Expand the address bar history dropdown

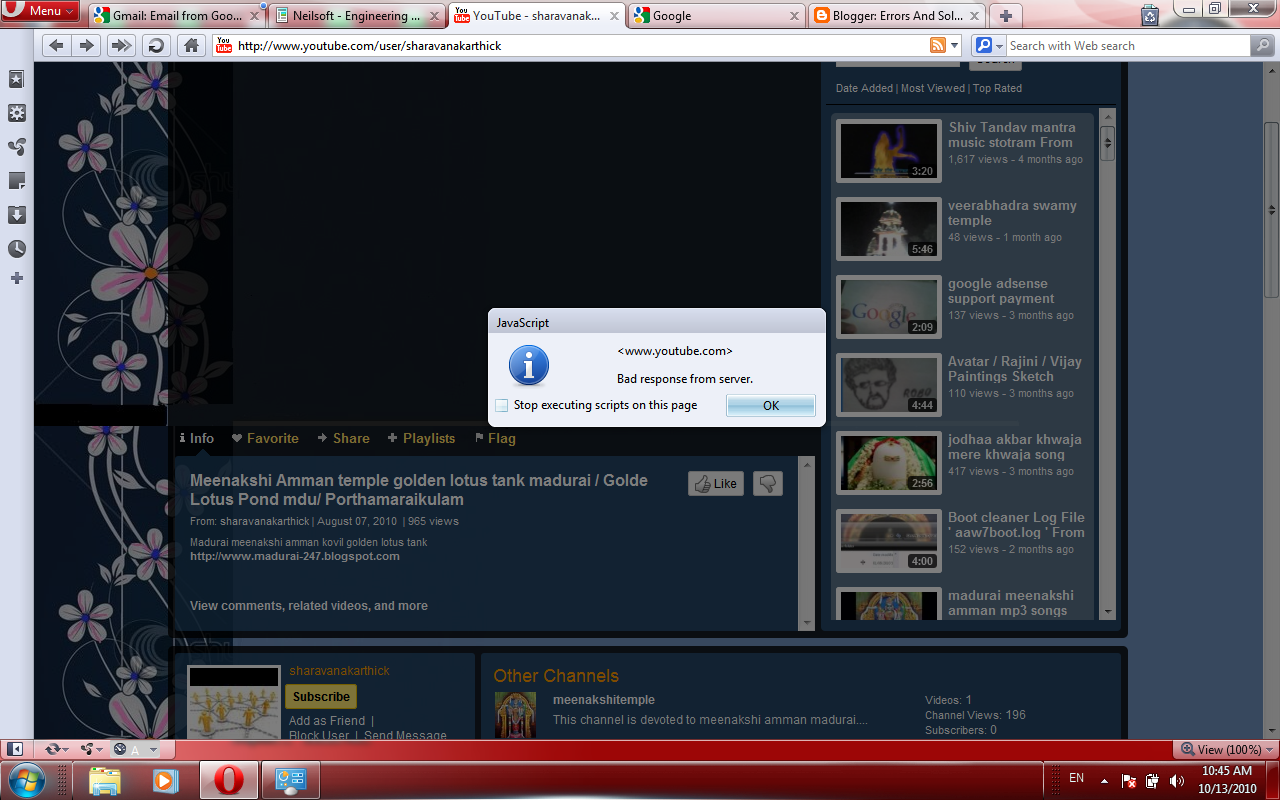coord(954,46)
